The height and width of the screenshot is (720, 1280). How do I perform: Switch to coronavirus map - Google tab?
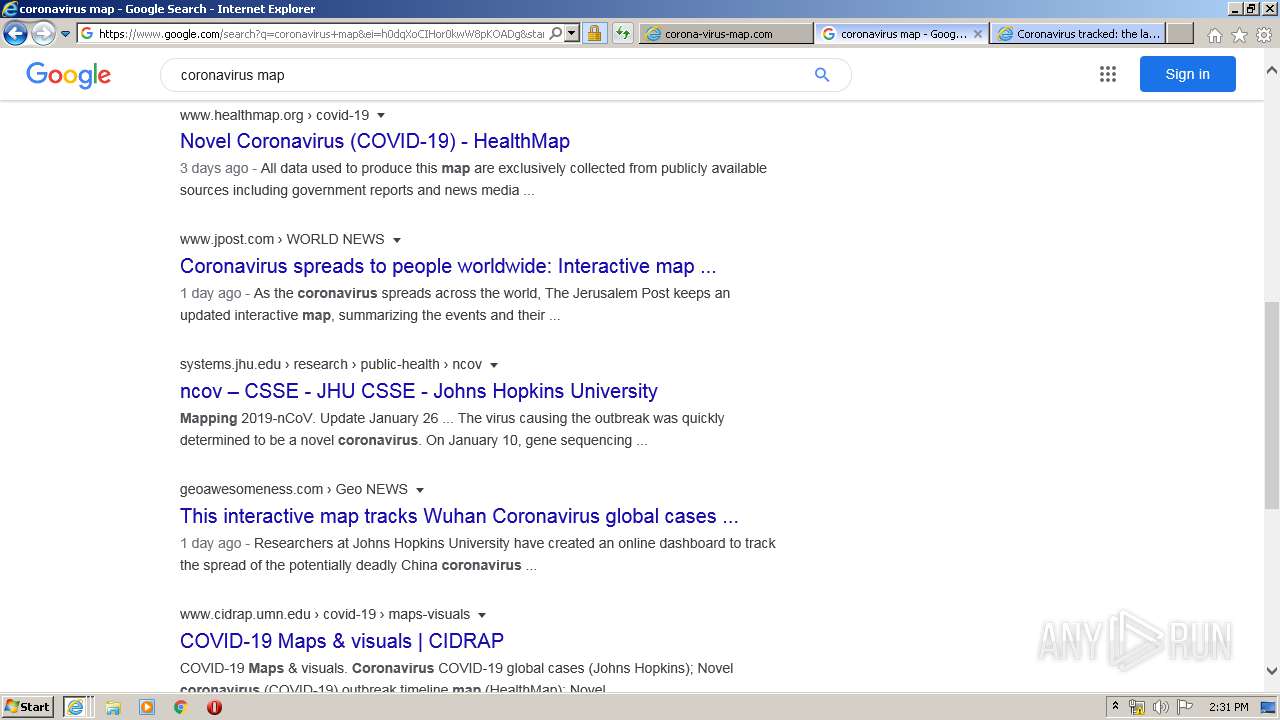(902, 33)
